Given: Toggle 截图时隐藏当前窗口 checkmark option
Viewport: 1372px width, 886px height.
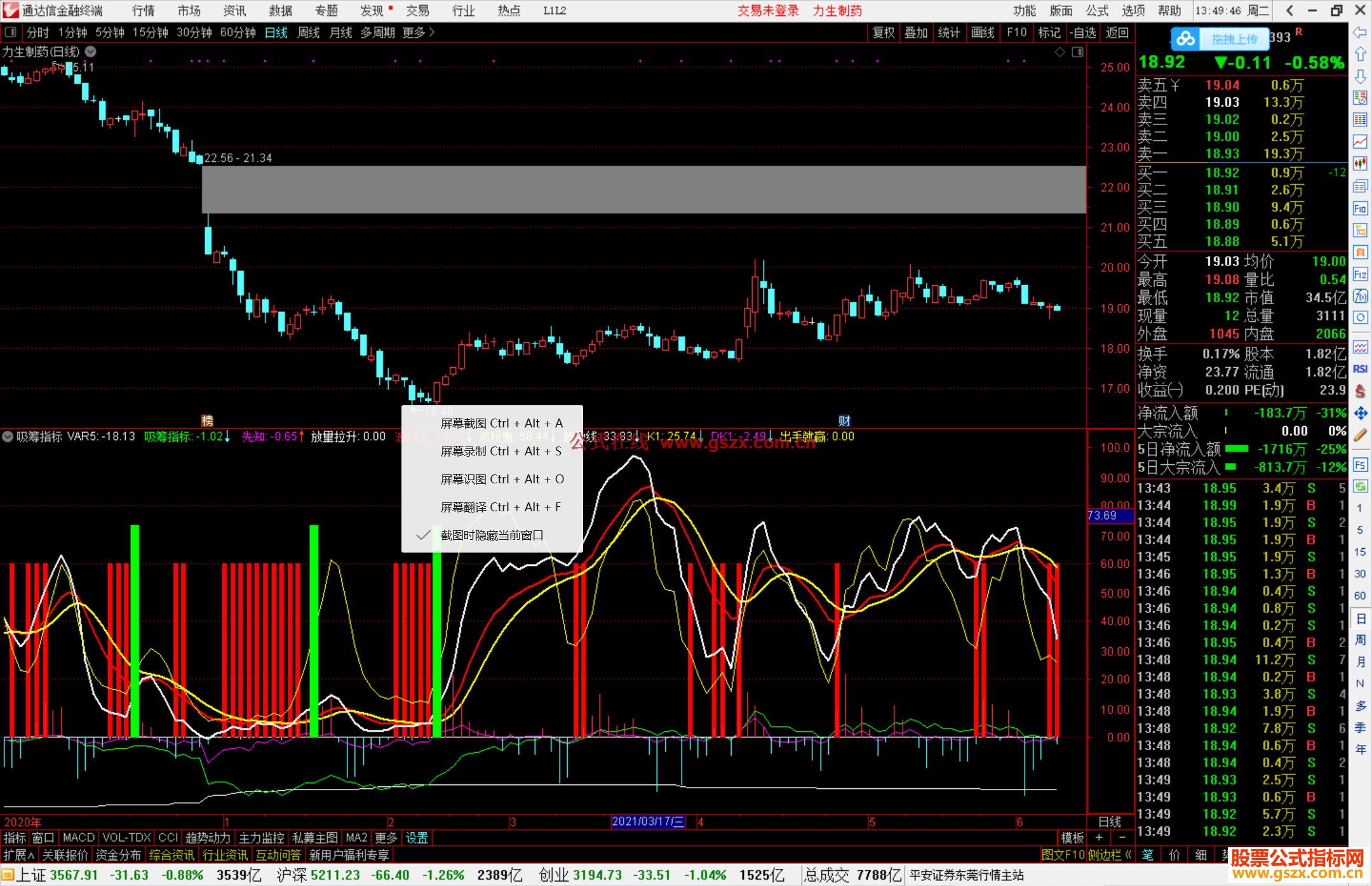Looking at the screenshot, I should [492, 535].
